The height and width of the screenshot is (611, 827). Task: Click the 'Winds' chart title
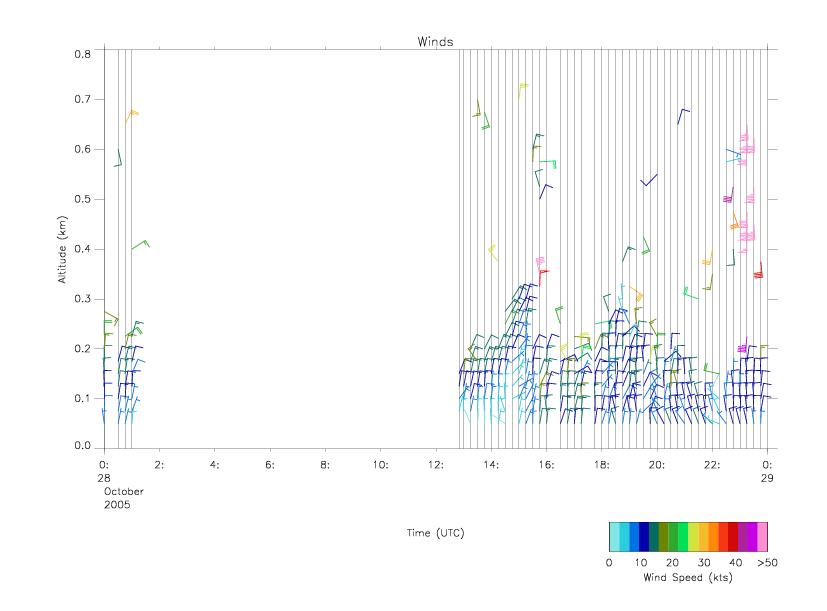435,42
